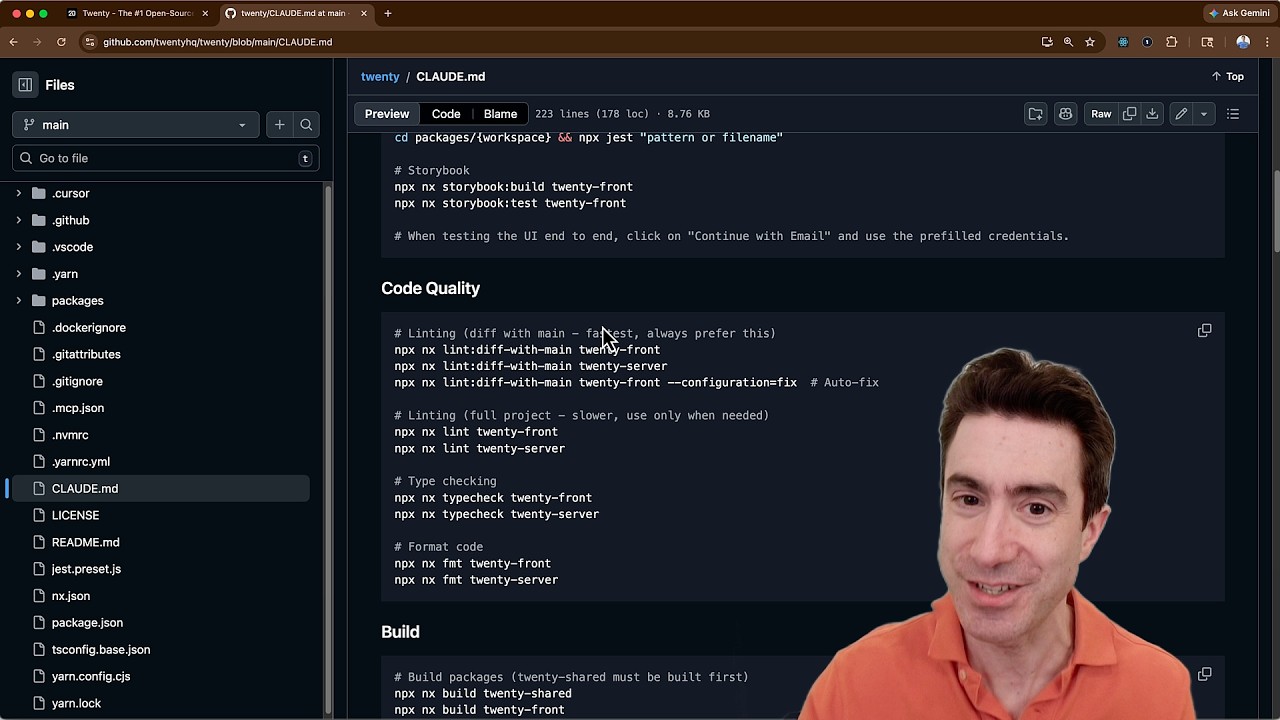Open .dockerignore in the file tree

tap(89, 328)
